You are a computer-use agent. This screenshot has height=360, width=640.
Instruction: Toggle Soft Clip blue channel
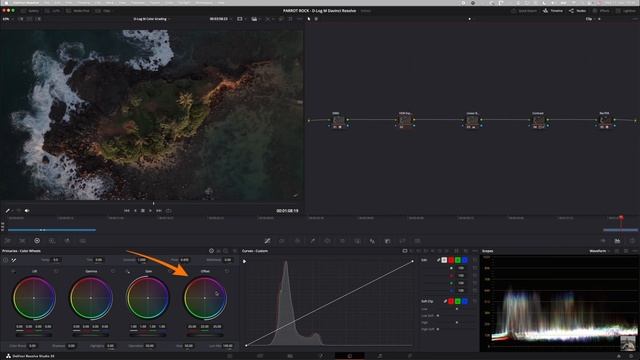click(x=465, y=301)
